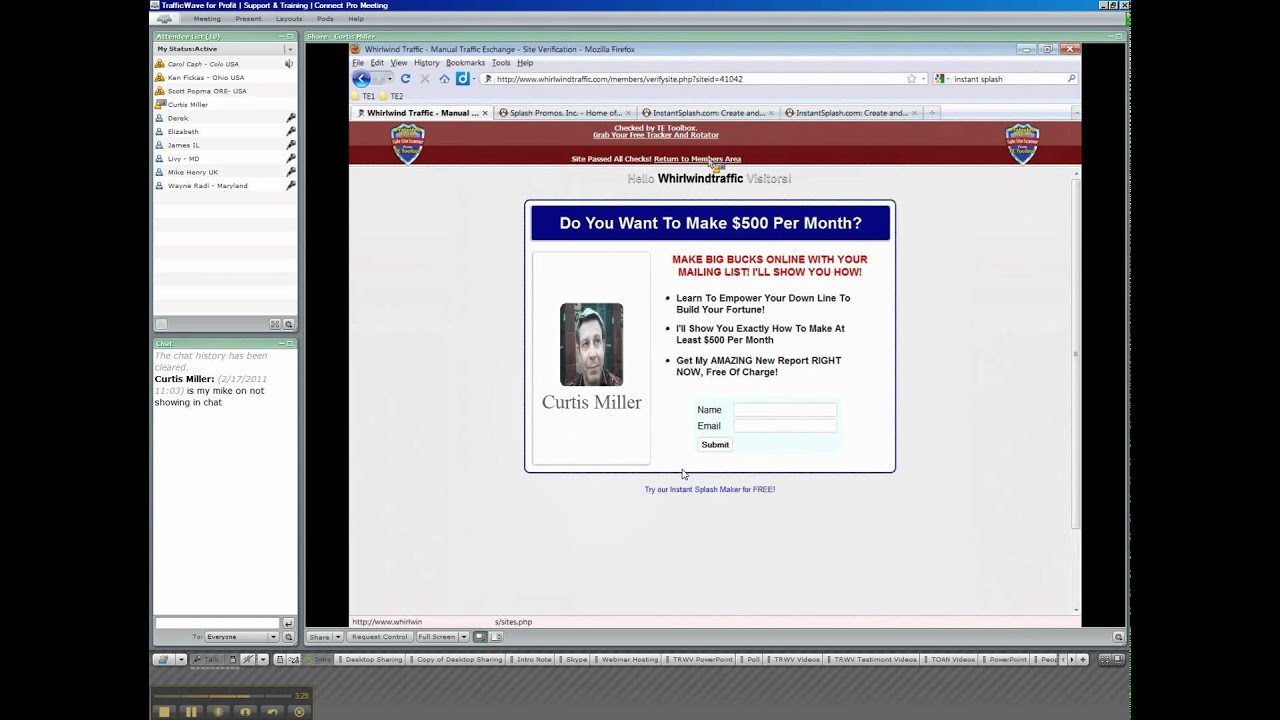Click the search magnifier in Firefox search box
Viewport: 1280px width, 720px height.
click(x=1071, y=79)
